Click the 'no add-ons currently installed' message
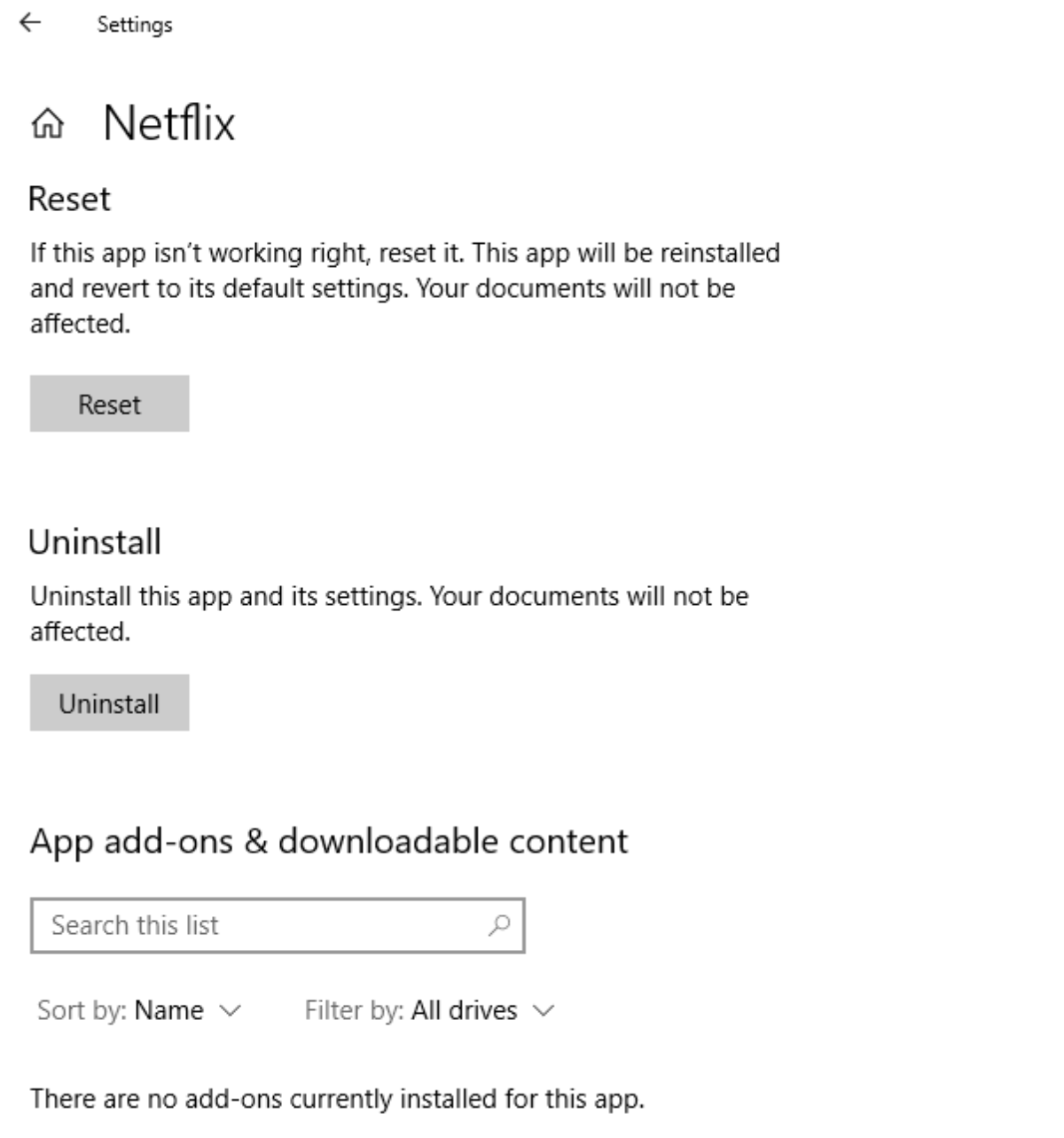The height and width of the screenshot is (1138, 1064). pyautogui.click(x=337, y=1099)
